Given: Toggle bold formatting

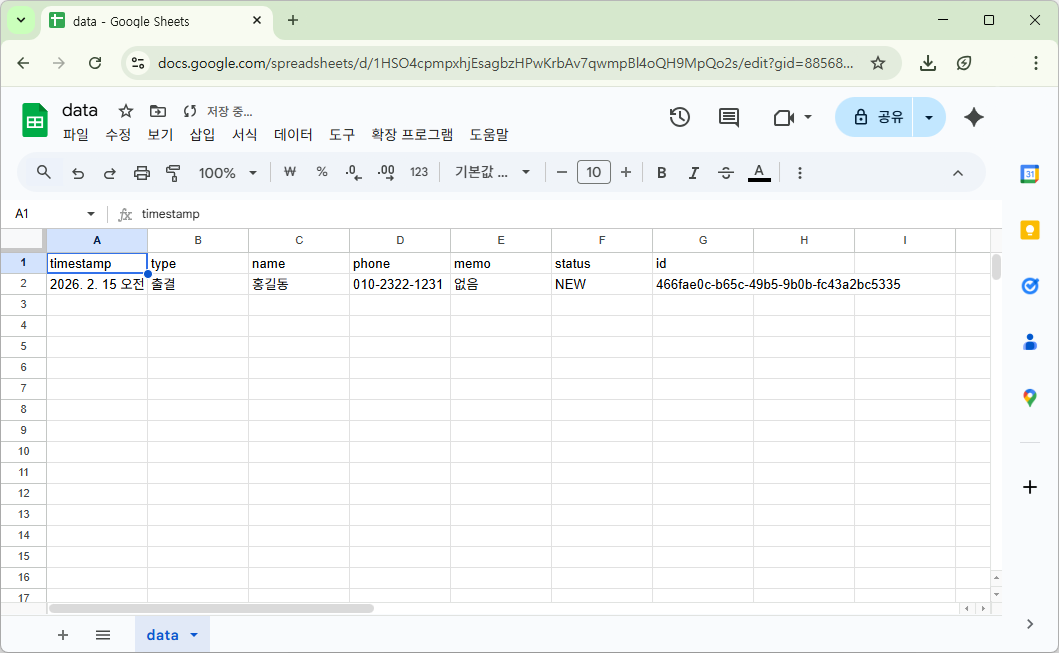Looking at the screenshot, I should click(661, 172).
